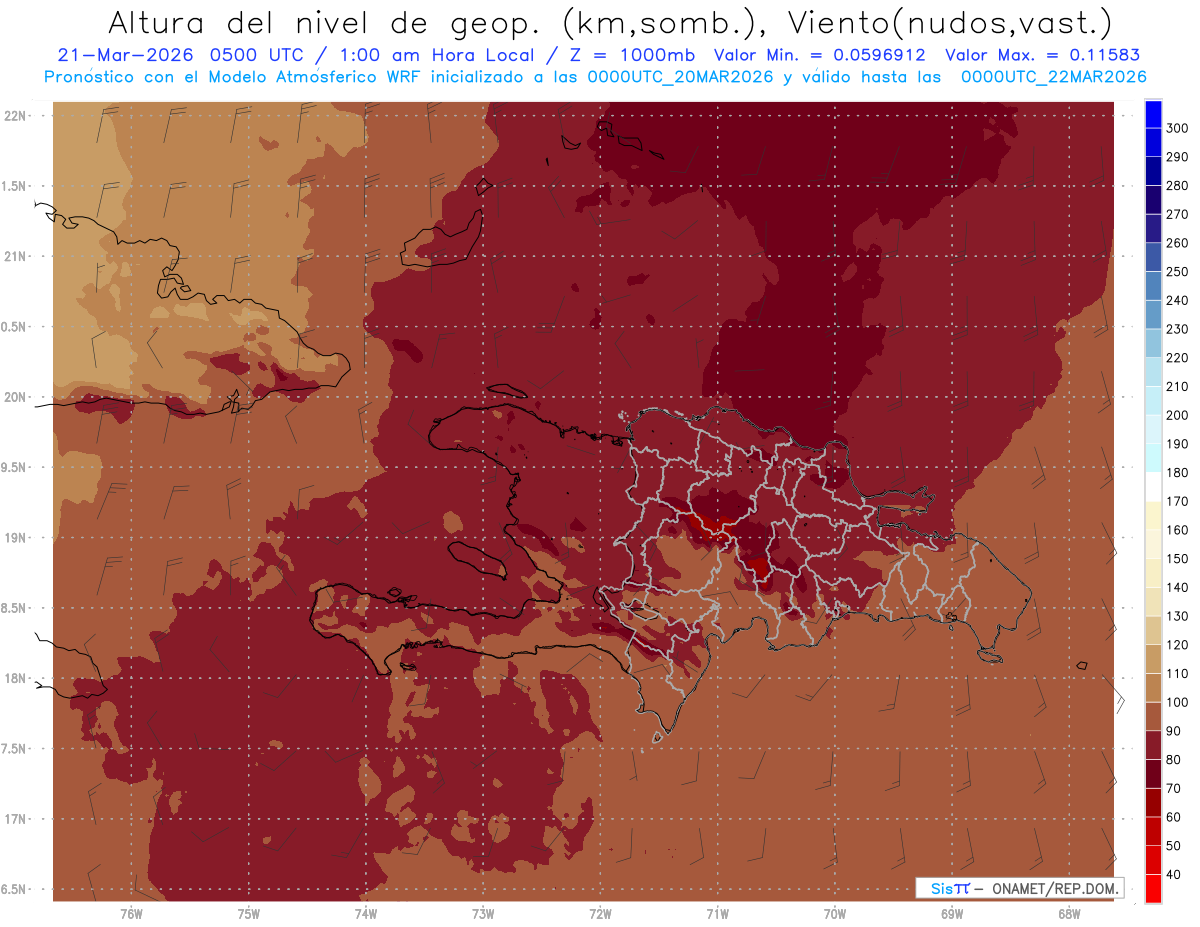Click the 76W longitude axis label

[x=131, y=913]
